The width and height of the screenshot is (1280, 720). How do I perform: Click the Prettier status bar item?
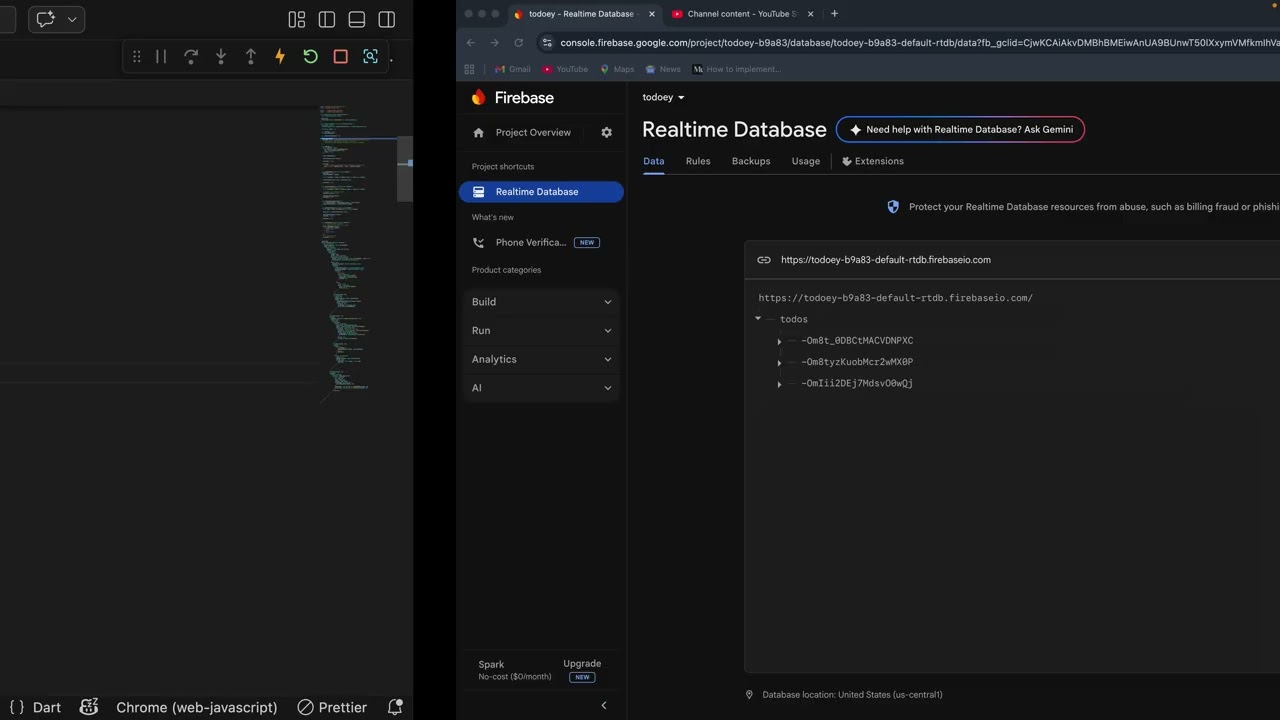tap(332, 707)
